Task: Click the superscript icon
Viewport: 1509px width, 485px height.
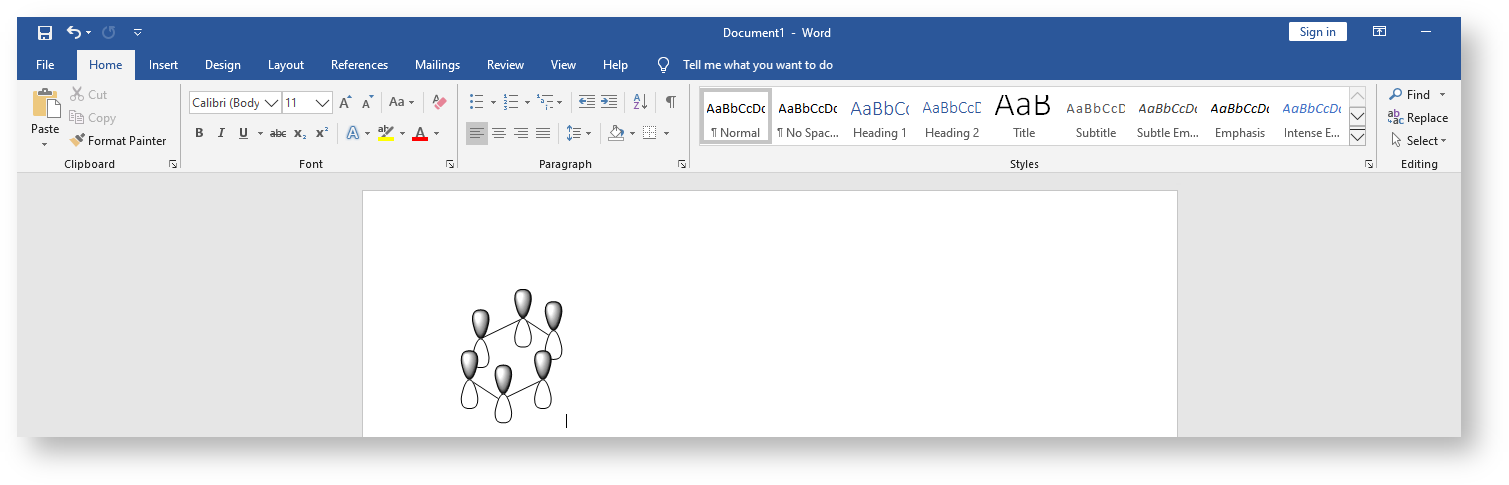Action: [x=322, y=133]
